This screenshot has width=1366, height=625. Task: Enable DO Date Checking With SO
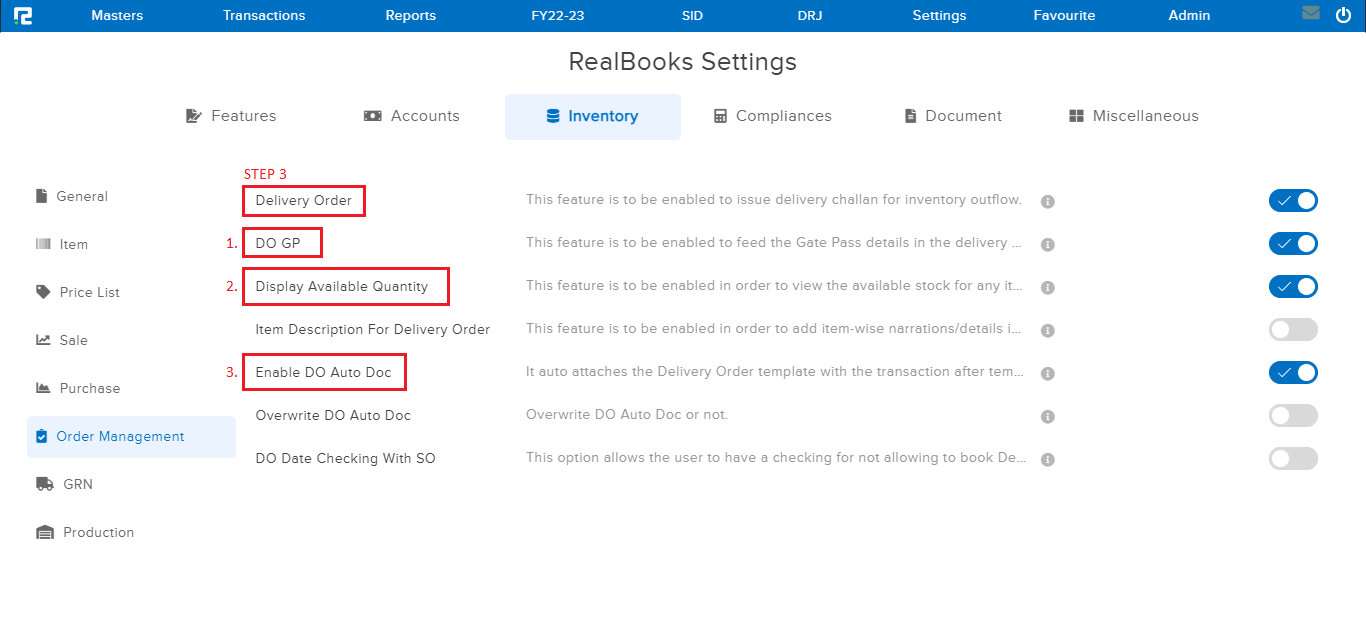[1293, 458]
